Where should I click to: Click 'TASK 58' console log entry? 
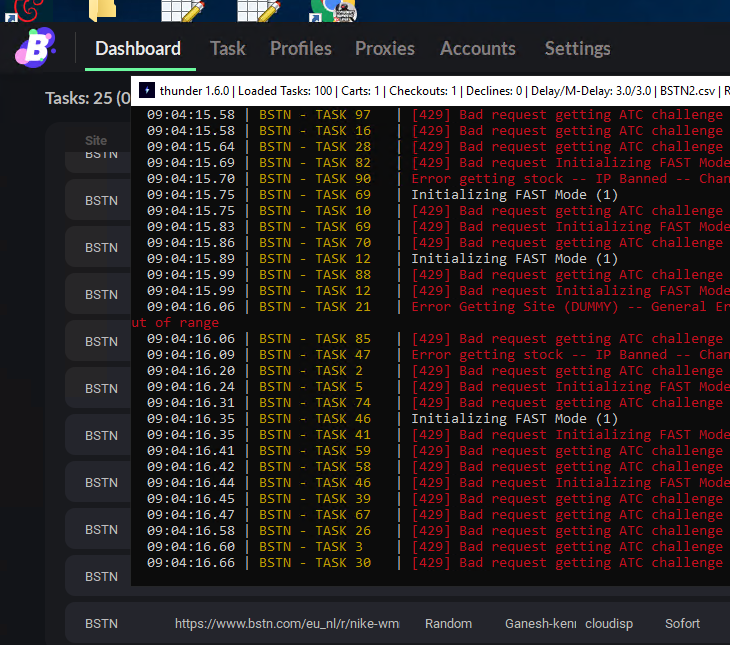343,467
